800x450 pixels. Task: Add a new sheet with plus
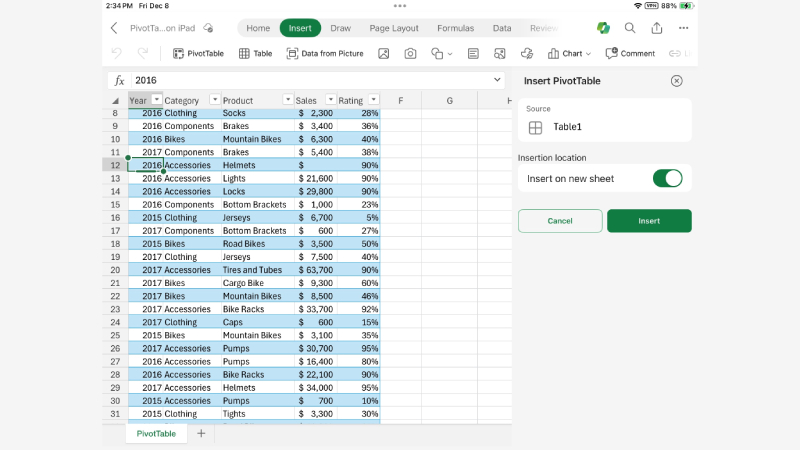coord(201,433)
